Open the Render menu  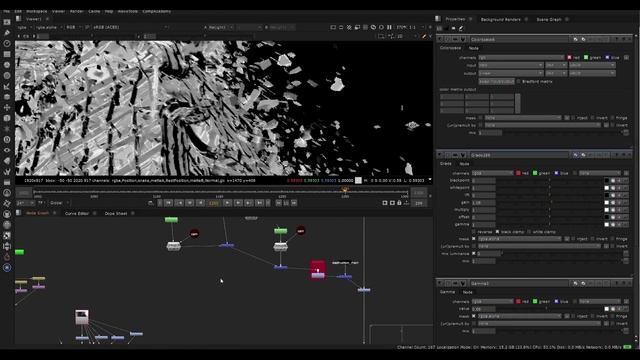[76, 11]
